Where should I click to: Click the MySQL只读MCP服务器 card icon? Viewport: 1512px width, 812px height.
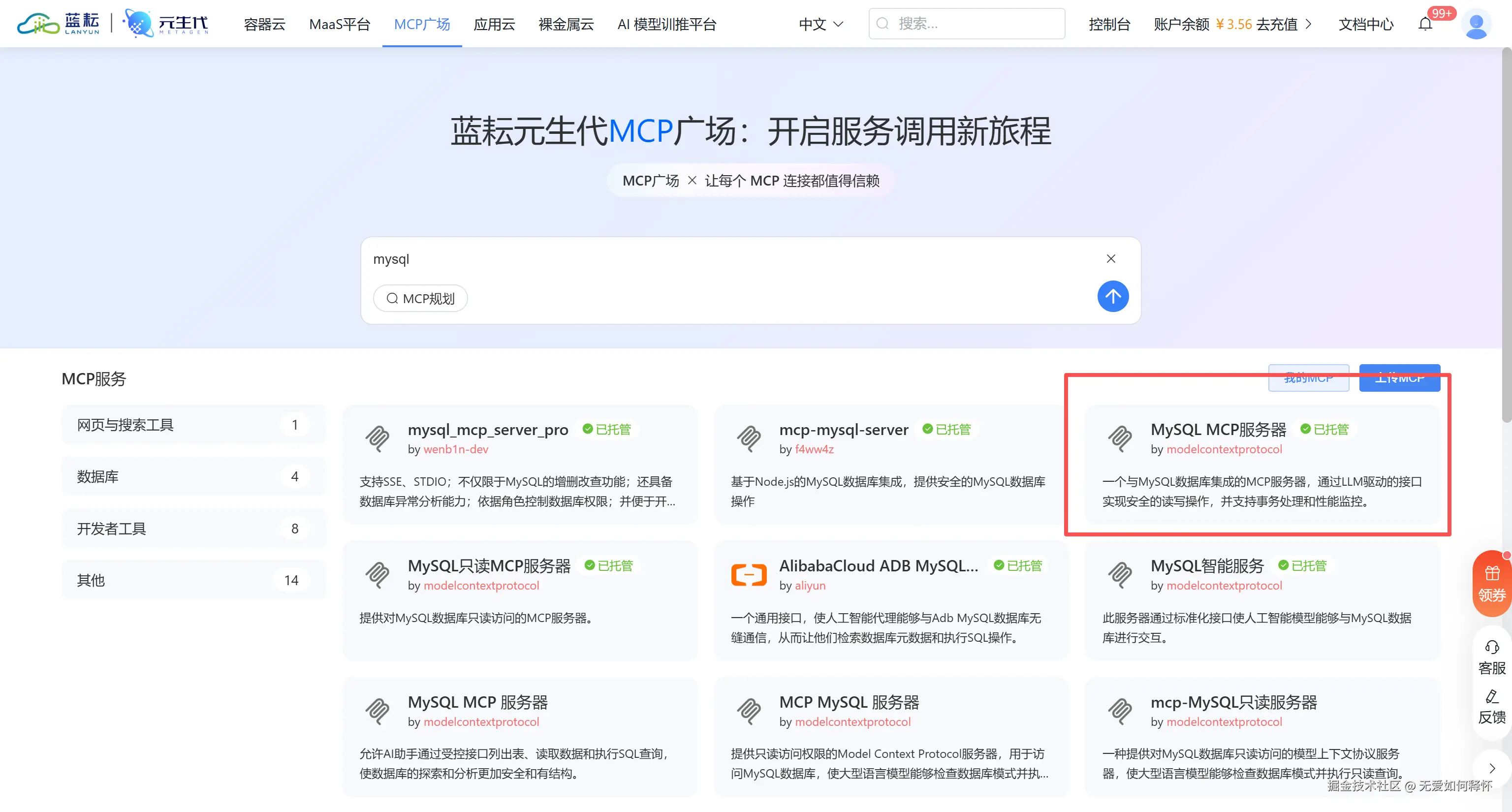coord(378,574)
